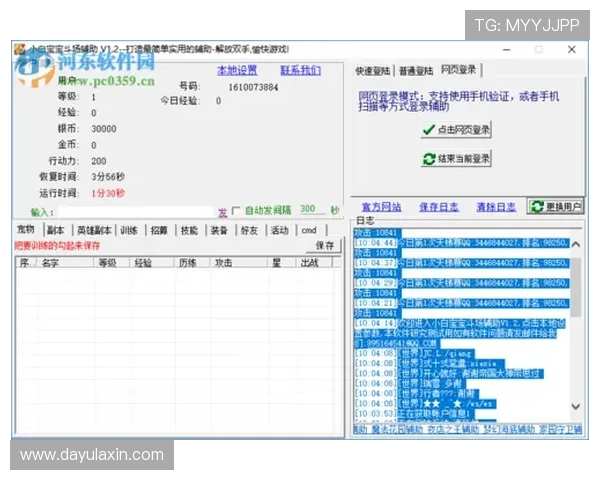Screen dimensions: 600x480
Task: Open the 副本 tab
Action: point(55,230)
